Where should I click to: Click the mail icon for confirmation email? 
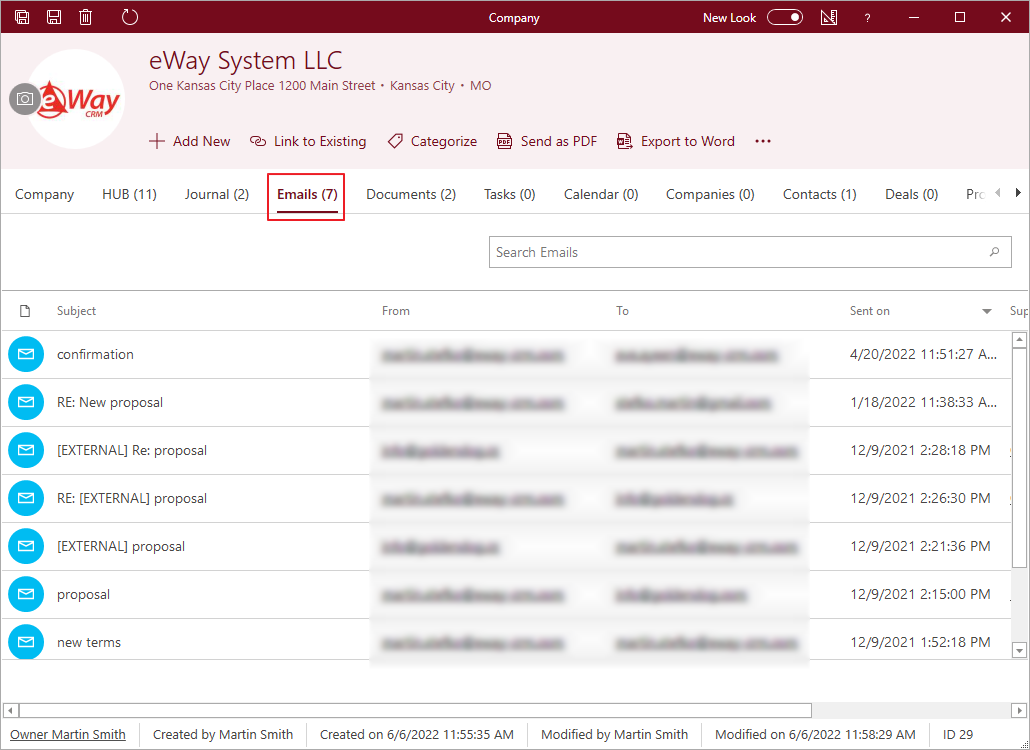26,354
